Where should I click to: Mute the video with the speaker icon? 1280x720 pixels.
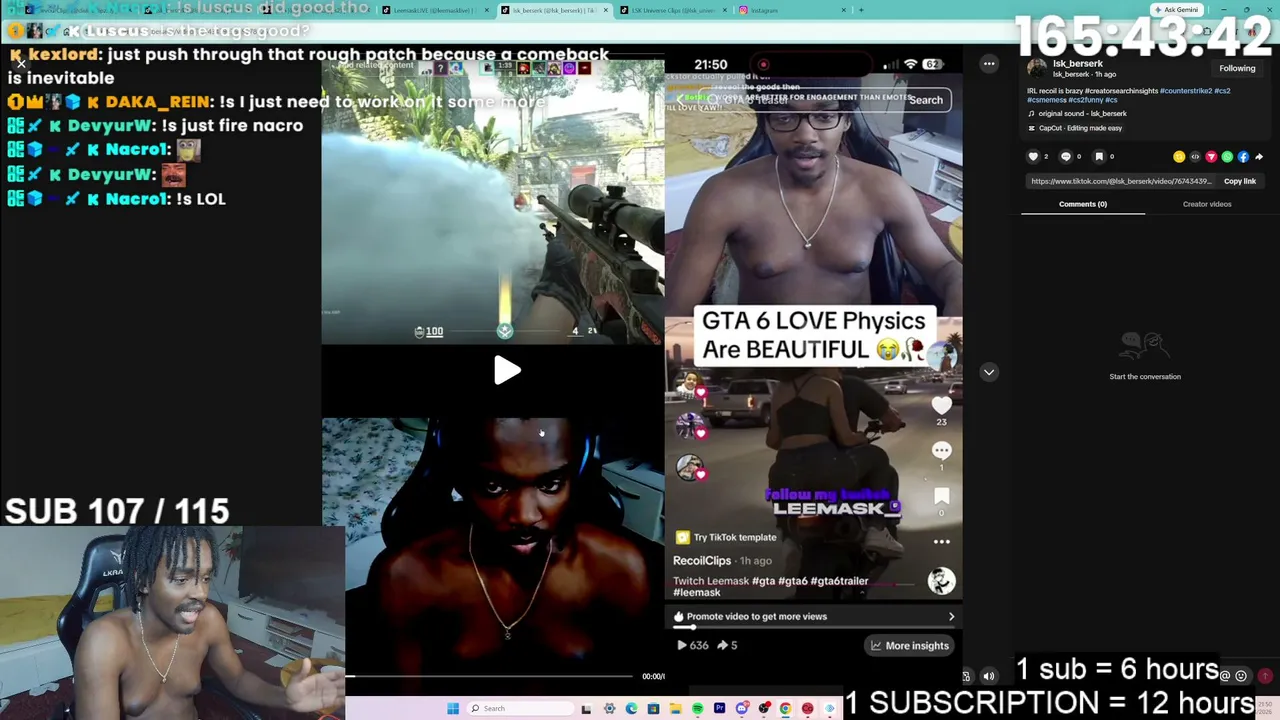tap(989, 676)
